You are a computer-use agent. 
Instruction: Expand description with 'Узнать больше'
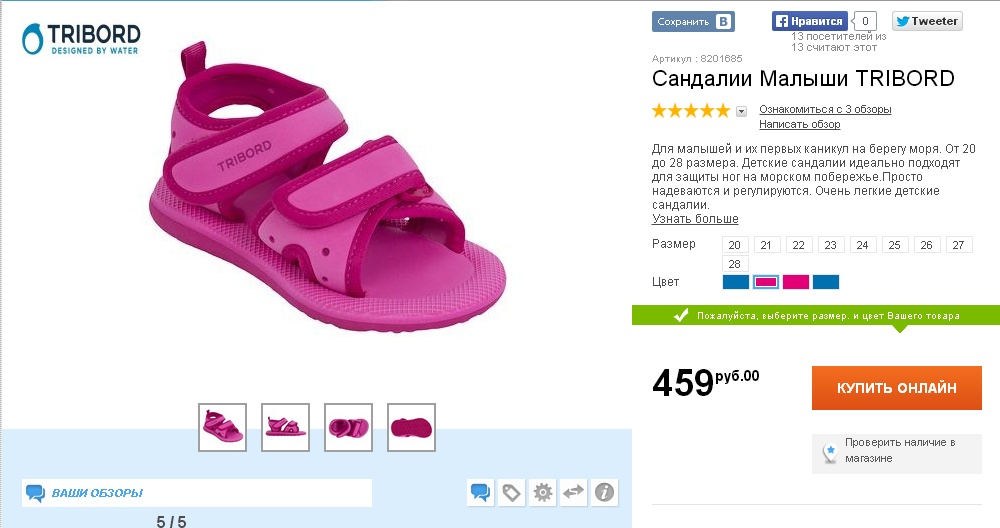coord(695,219)
